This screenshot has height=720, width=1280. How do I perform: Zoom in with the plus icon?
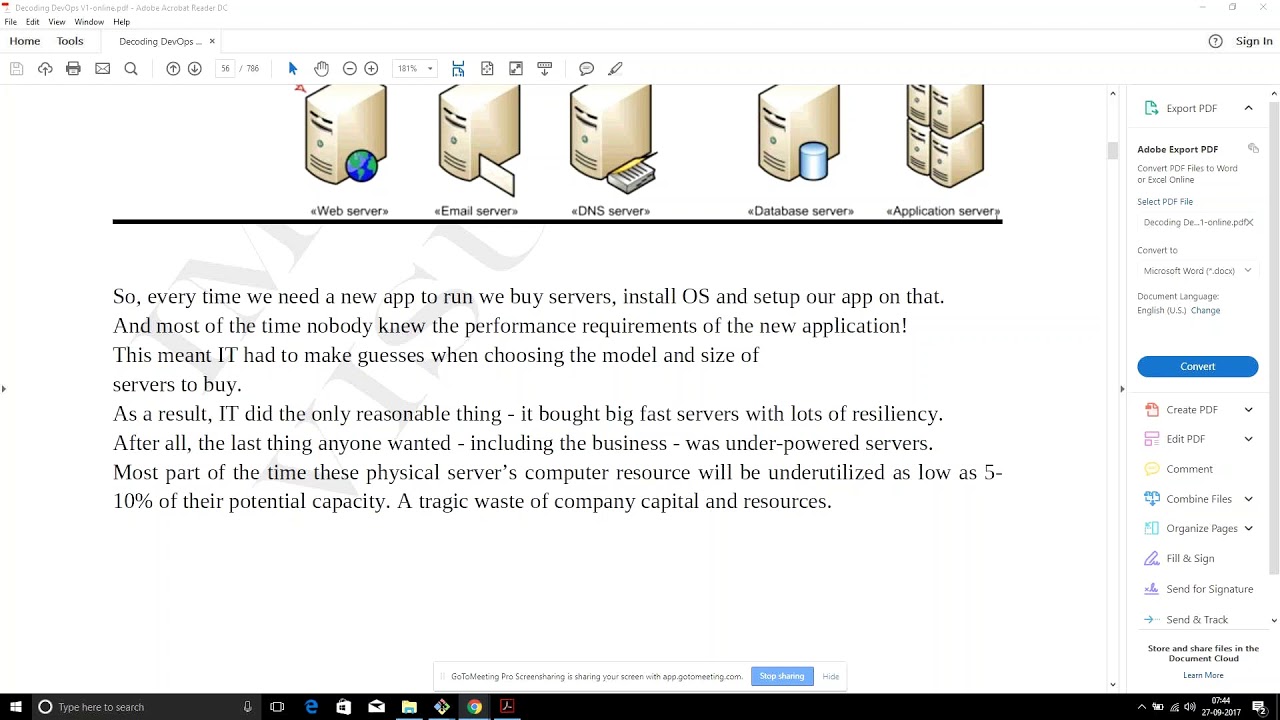point(372,69)
